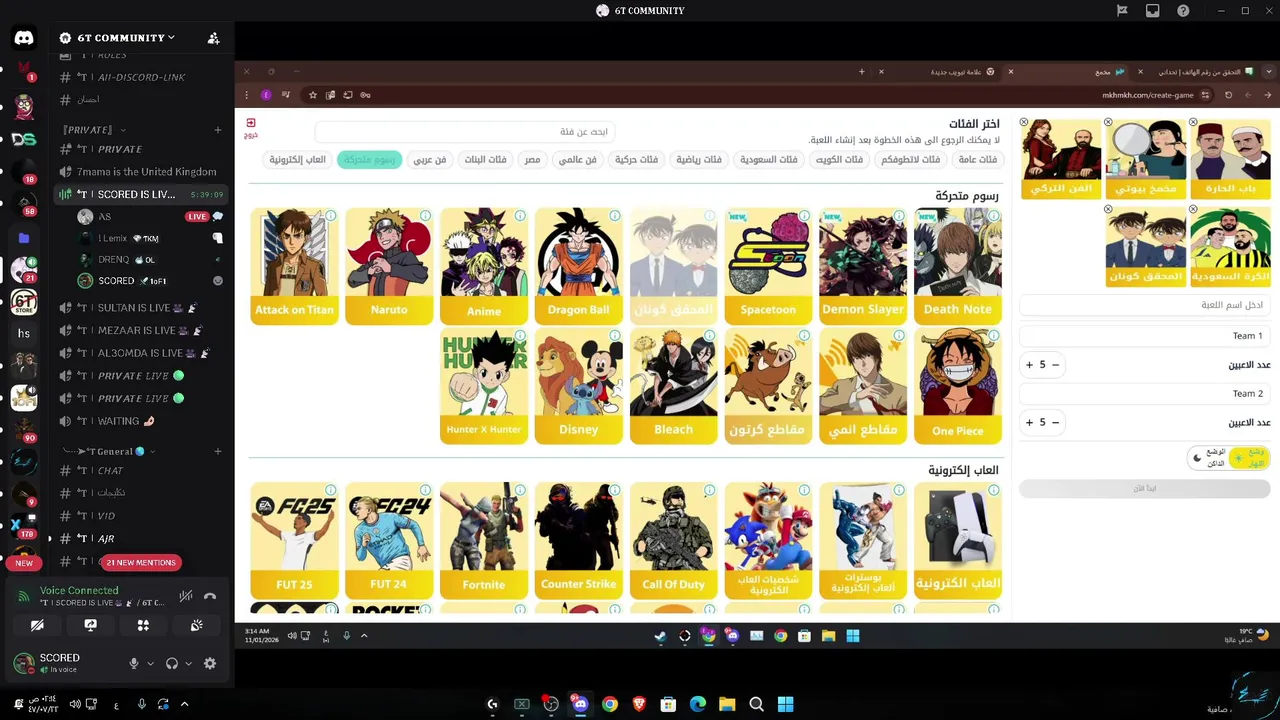Switch to day mode وضع النهار
This screenshot has width=1280, height=720.
click(1250, 458)
